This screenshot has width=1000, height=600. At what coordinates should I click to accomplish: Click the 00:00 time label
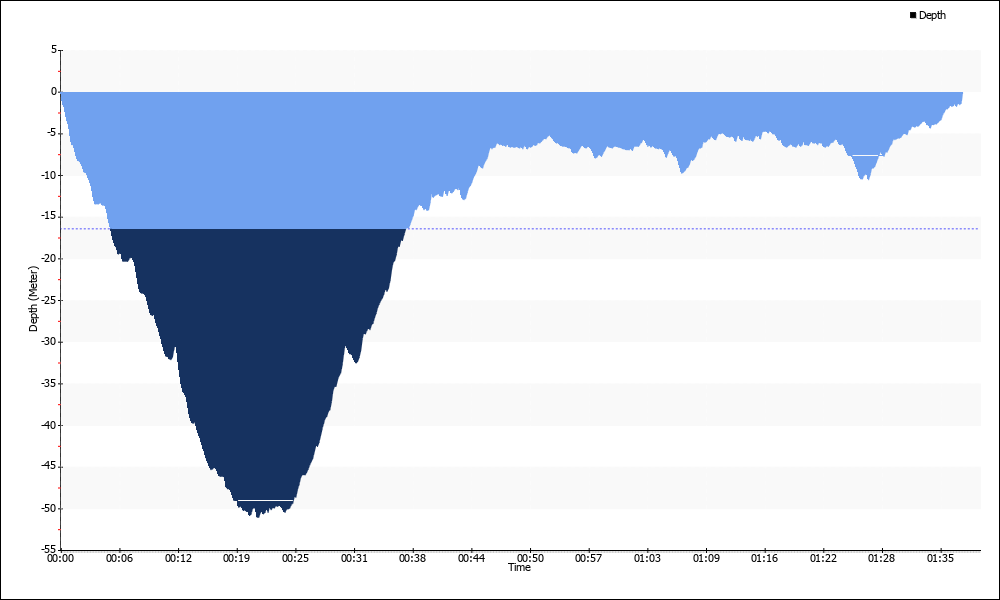click(x=61, y=559)
